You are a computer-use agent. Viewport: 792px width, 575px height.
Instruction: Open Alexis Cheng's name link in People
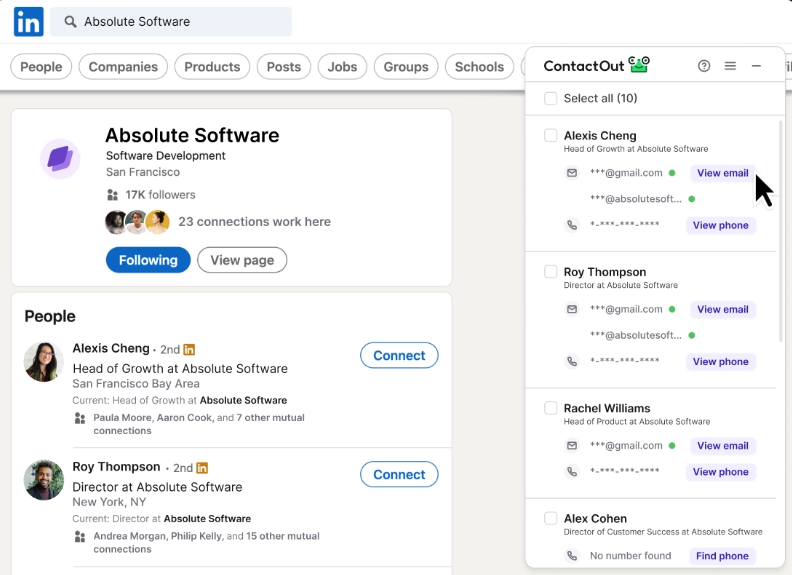pyautogui.click(x=111, y=348)
